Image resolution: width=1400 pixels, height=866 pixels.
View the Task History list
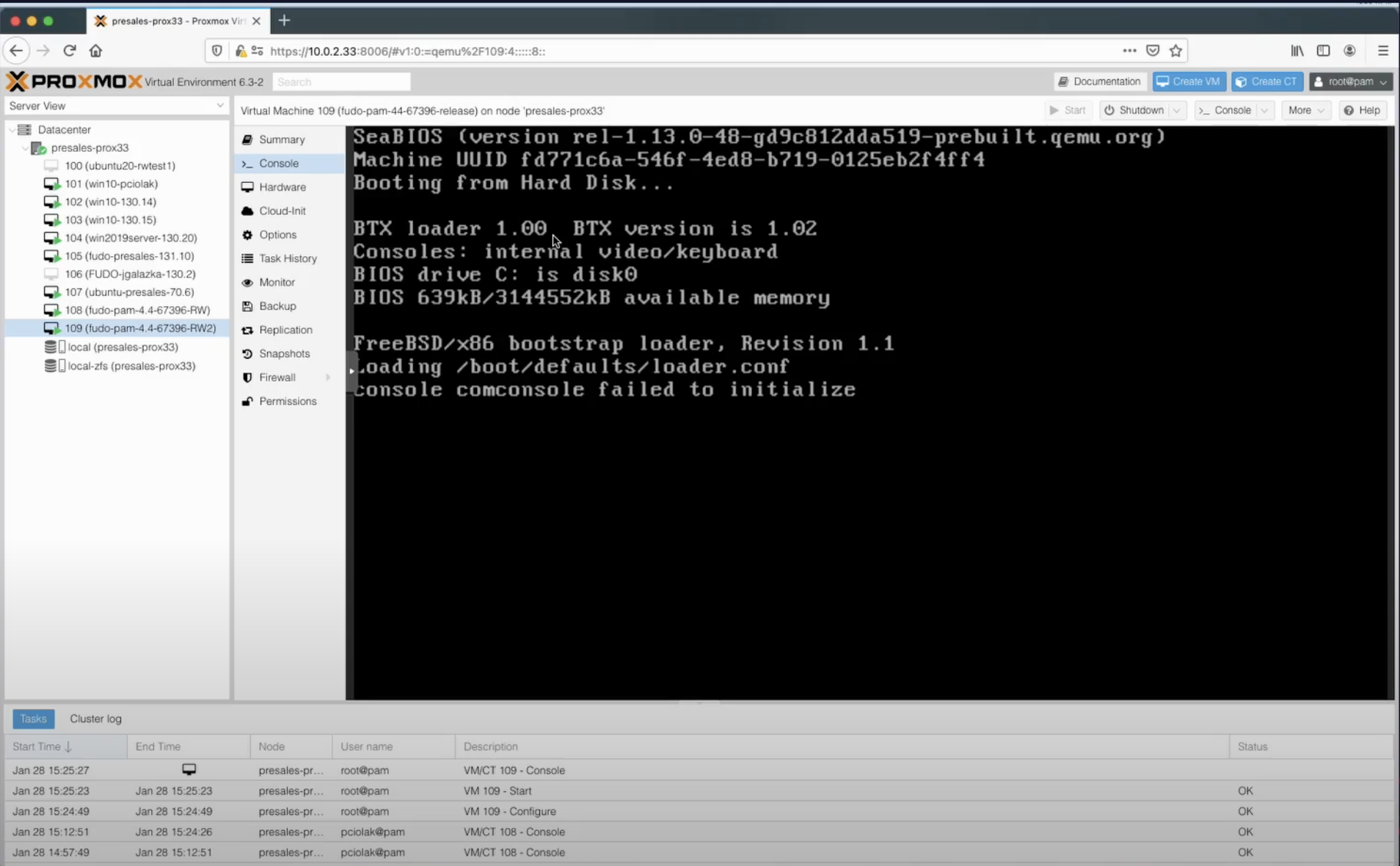click(287, 258)
